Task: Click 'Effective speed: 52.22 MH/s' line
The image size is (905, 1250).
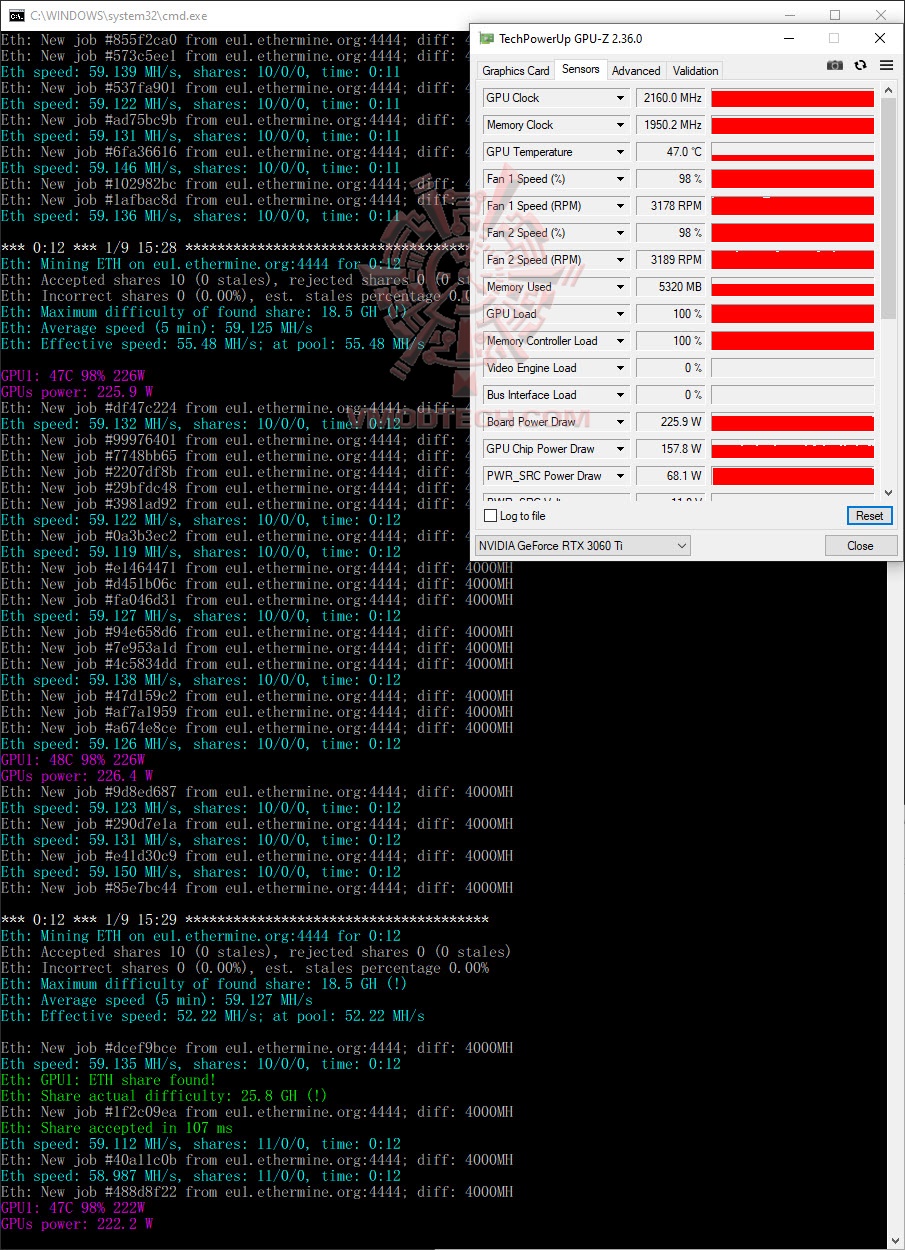Action: pos(212,1016)
